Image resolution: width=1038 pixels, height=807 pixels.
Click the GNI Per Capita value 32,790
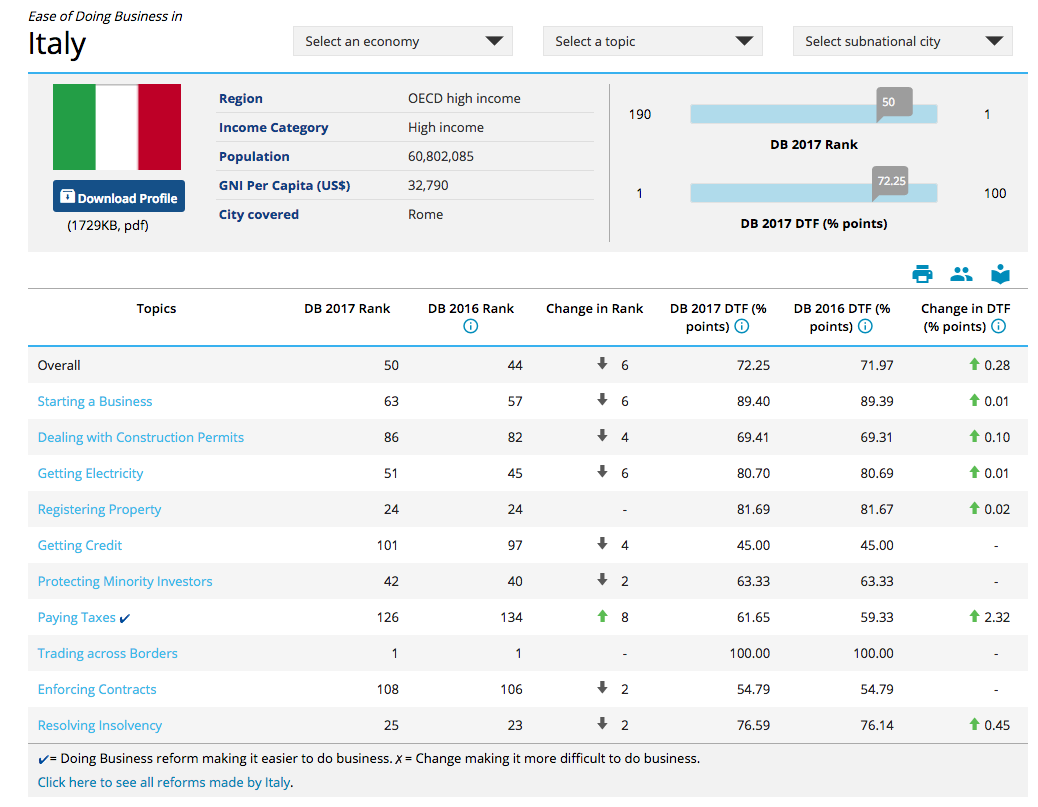(428, 185)
